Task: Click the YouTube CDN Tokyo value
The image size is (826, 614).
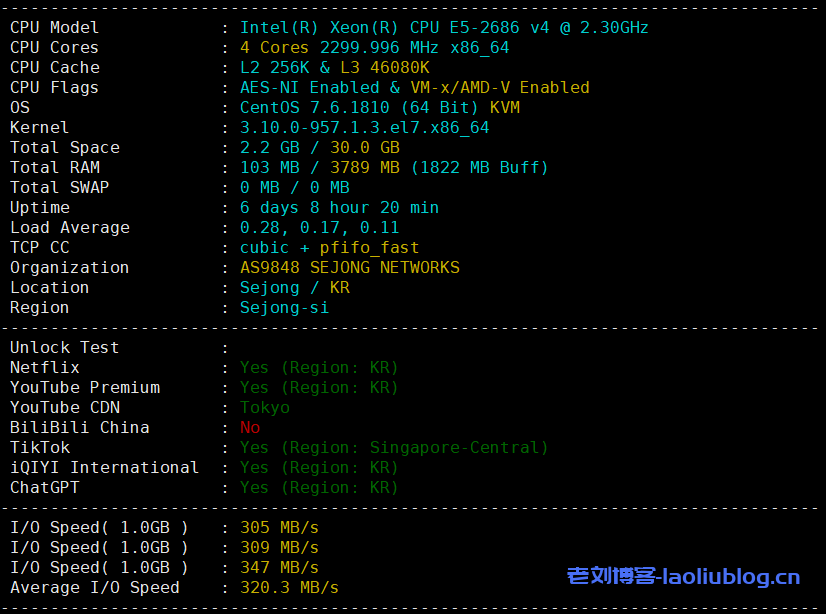Action: click(x=265, y=408)
